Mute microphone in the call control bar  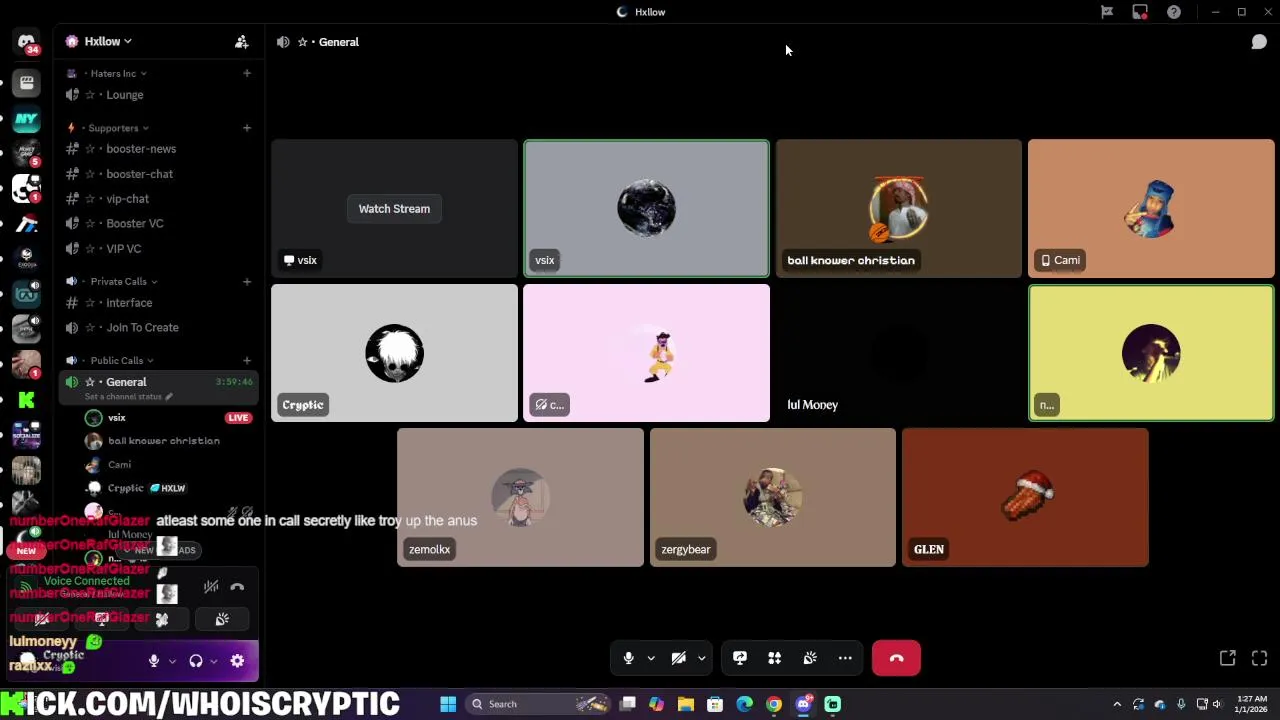pyautogui.click(x=628, y=658)
